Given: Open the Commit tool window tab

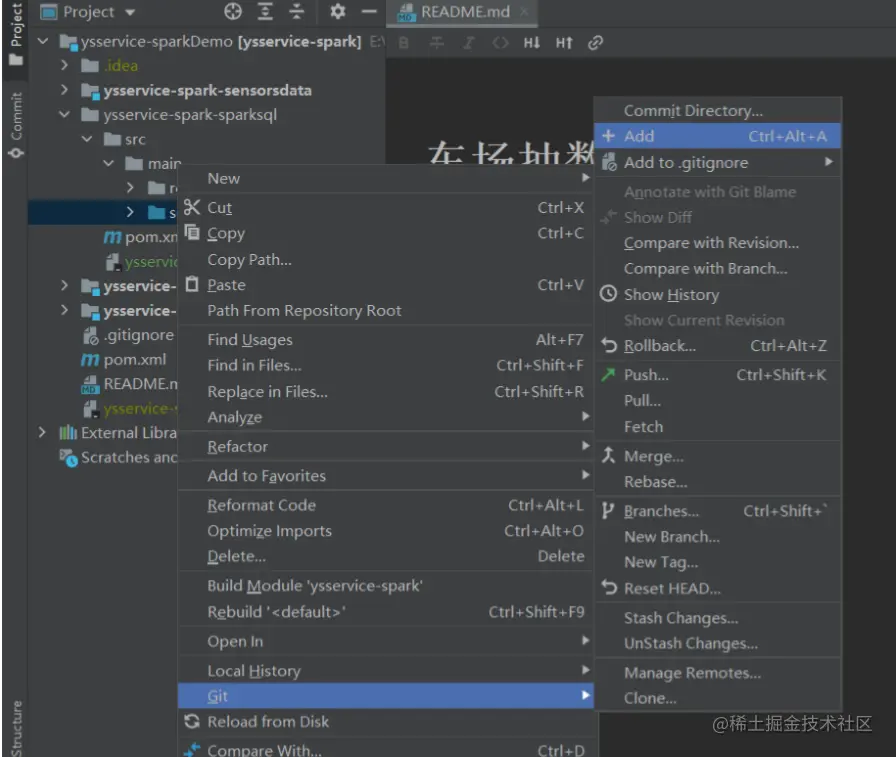Looking at the screenshot, I should pyautogui.click(x=16, y=125).
